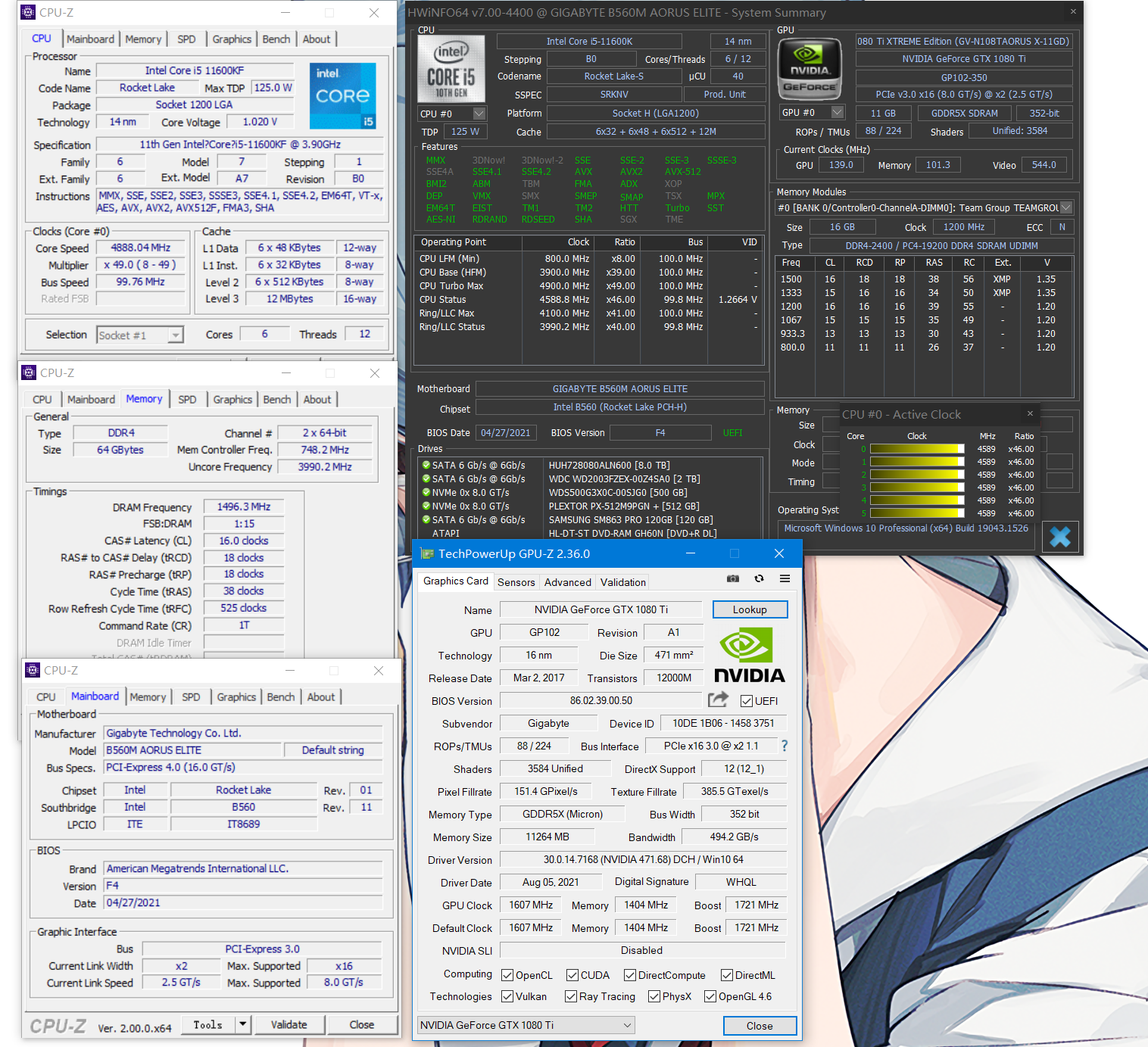The image size is (1148, 1047).
Task: Open the GPU-Z hamburger menu
Action: point(785,578)
